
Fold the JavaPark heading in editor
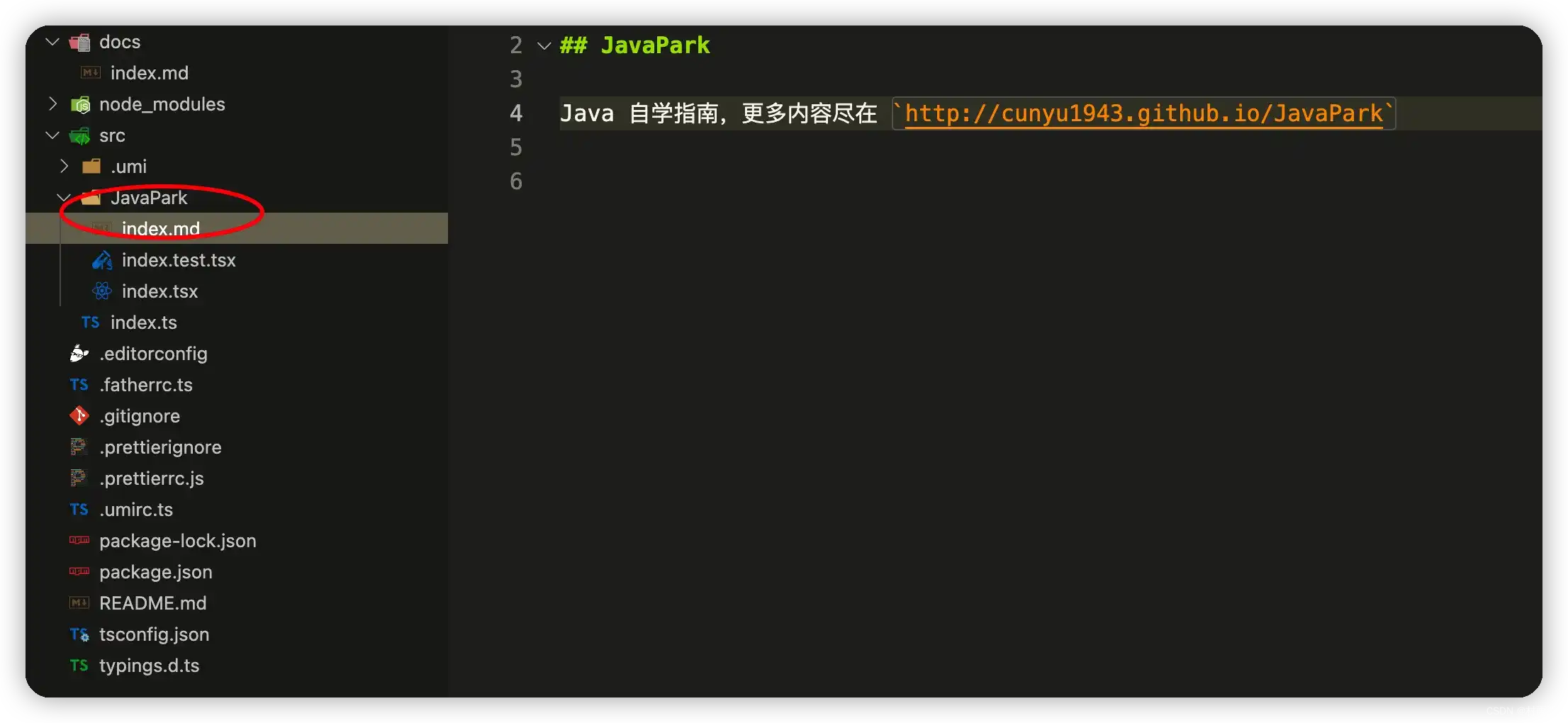pyautogui.click(x=544, y=46)
